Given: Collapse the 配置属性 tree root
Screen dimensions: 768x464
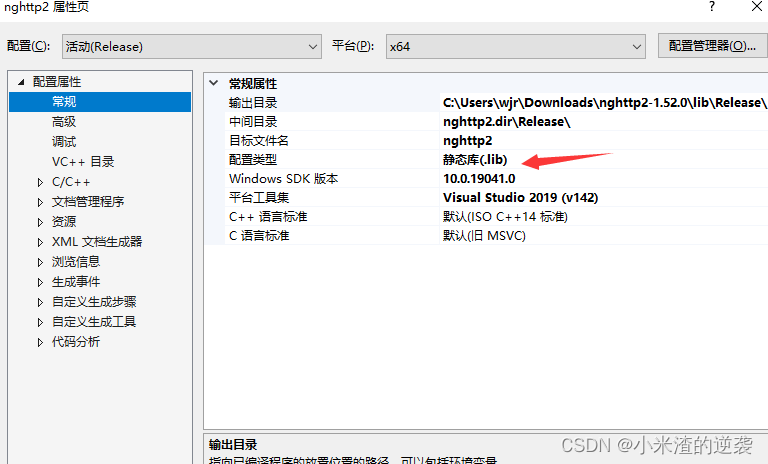Looking at the screenshot, I should tap(21, 82).
